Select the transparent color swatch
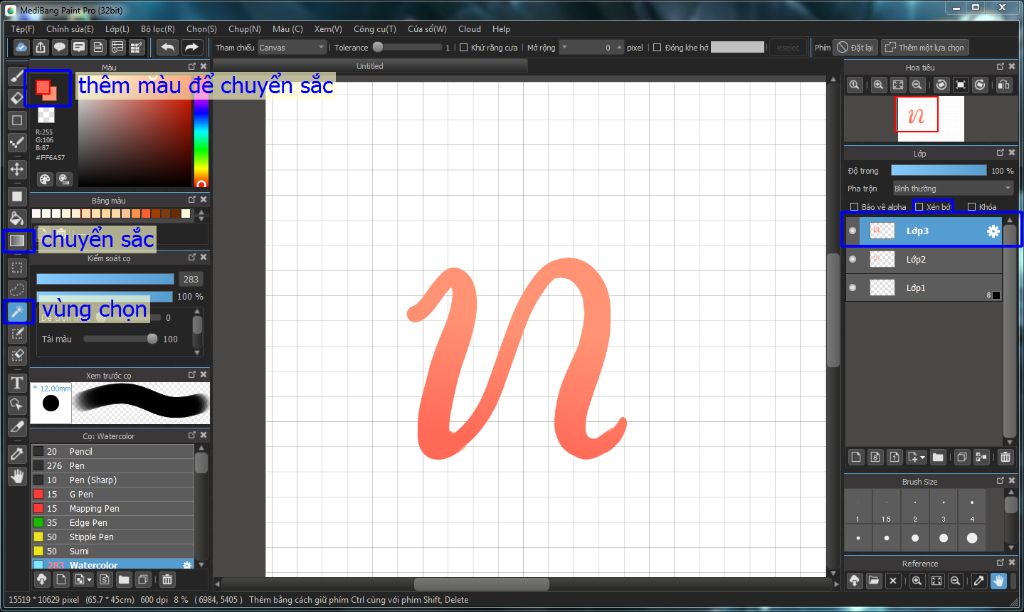 pos(46,116)
